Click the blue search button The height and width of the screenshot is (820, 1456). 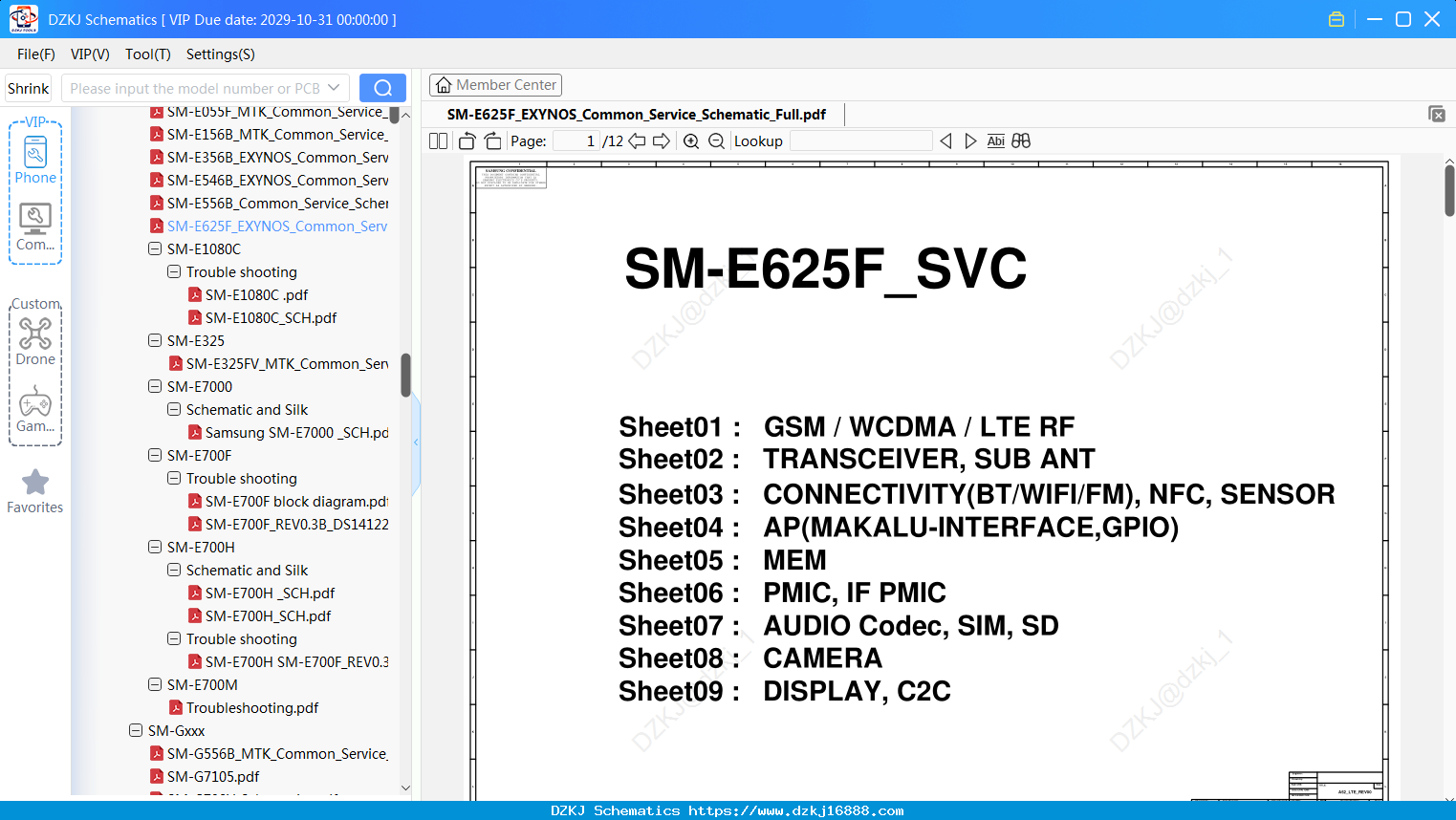[x=382, y=88]
